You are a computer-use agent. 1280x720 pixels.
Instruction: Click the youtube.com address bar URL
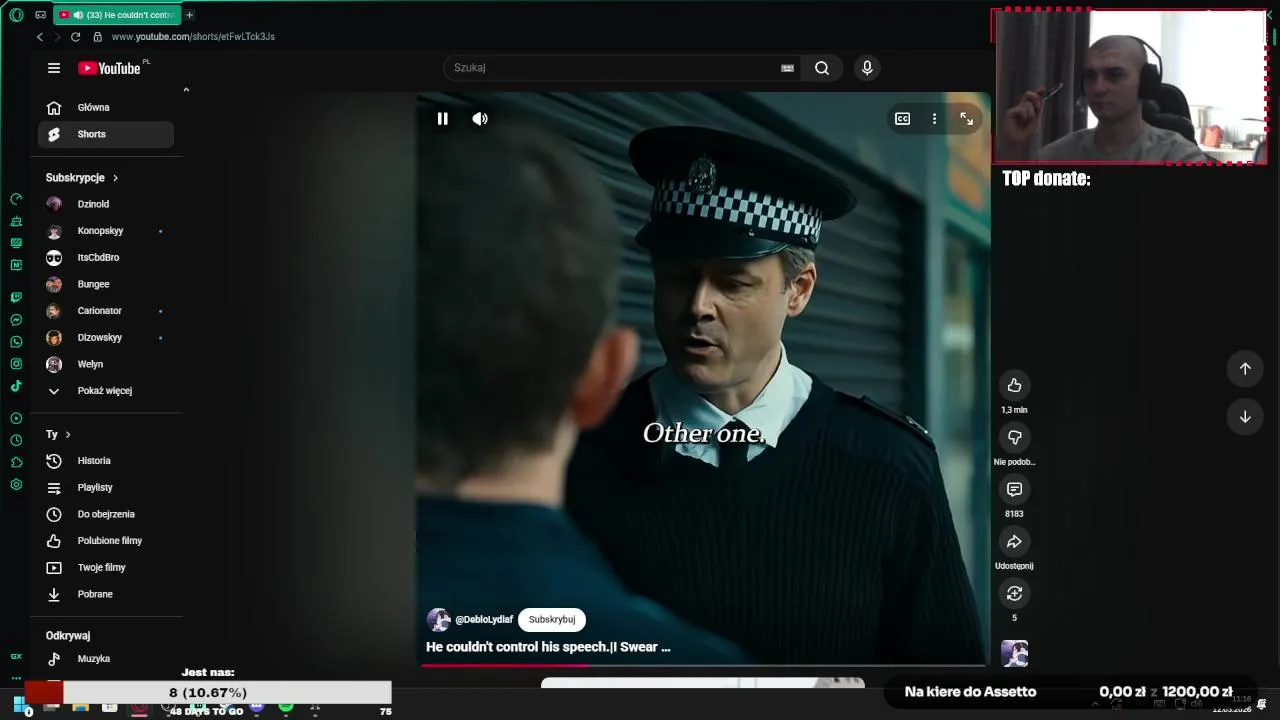coord(193,37)
